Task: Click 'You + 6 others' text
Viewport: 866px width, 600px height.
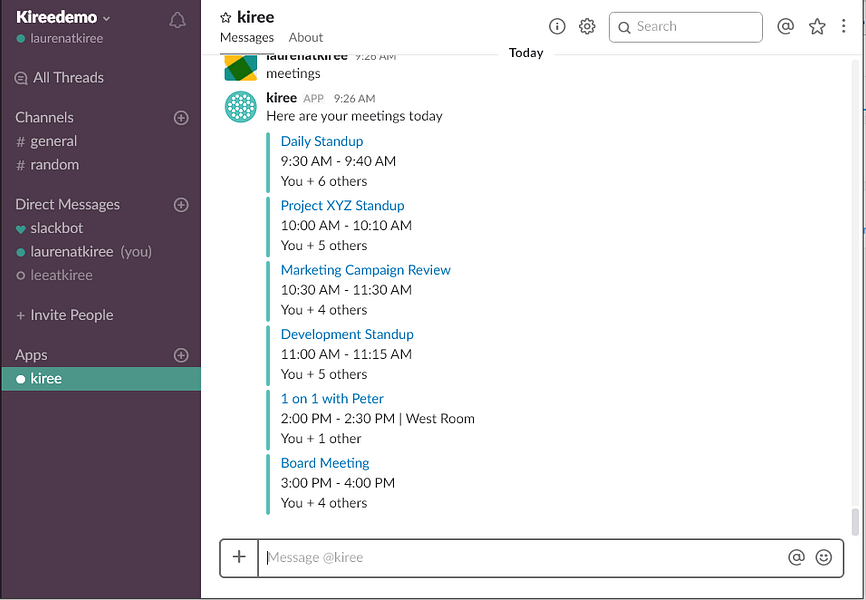Action: [x=324, y=181]
